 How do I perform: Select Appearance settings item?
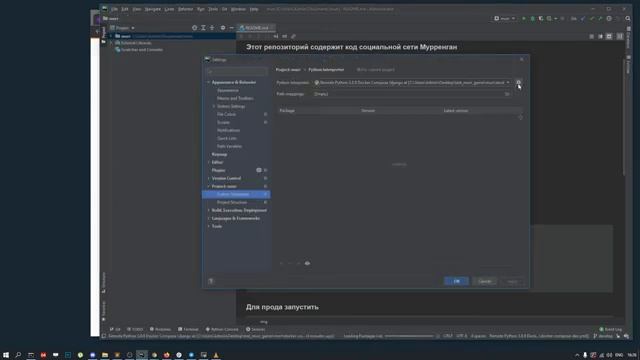[x=228, y=90]
